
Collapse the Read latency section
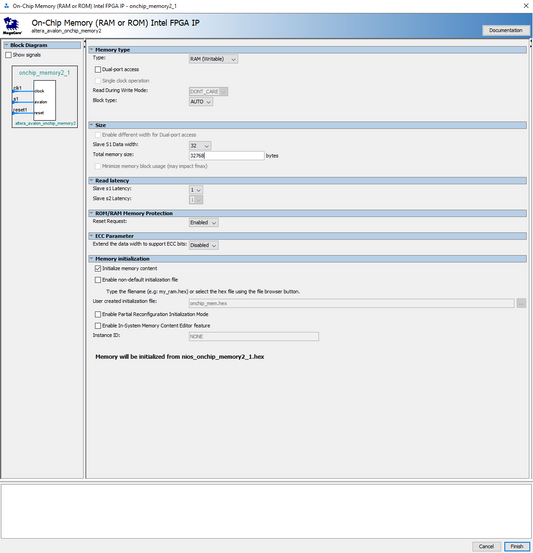91,180
